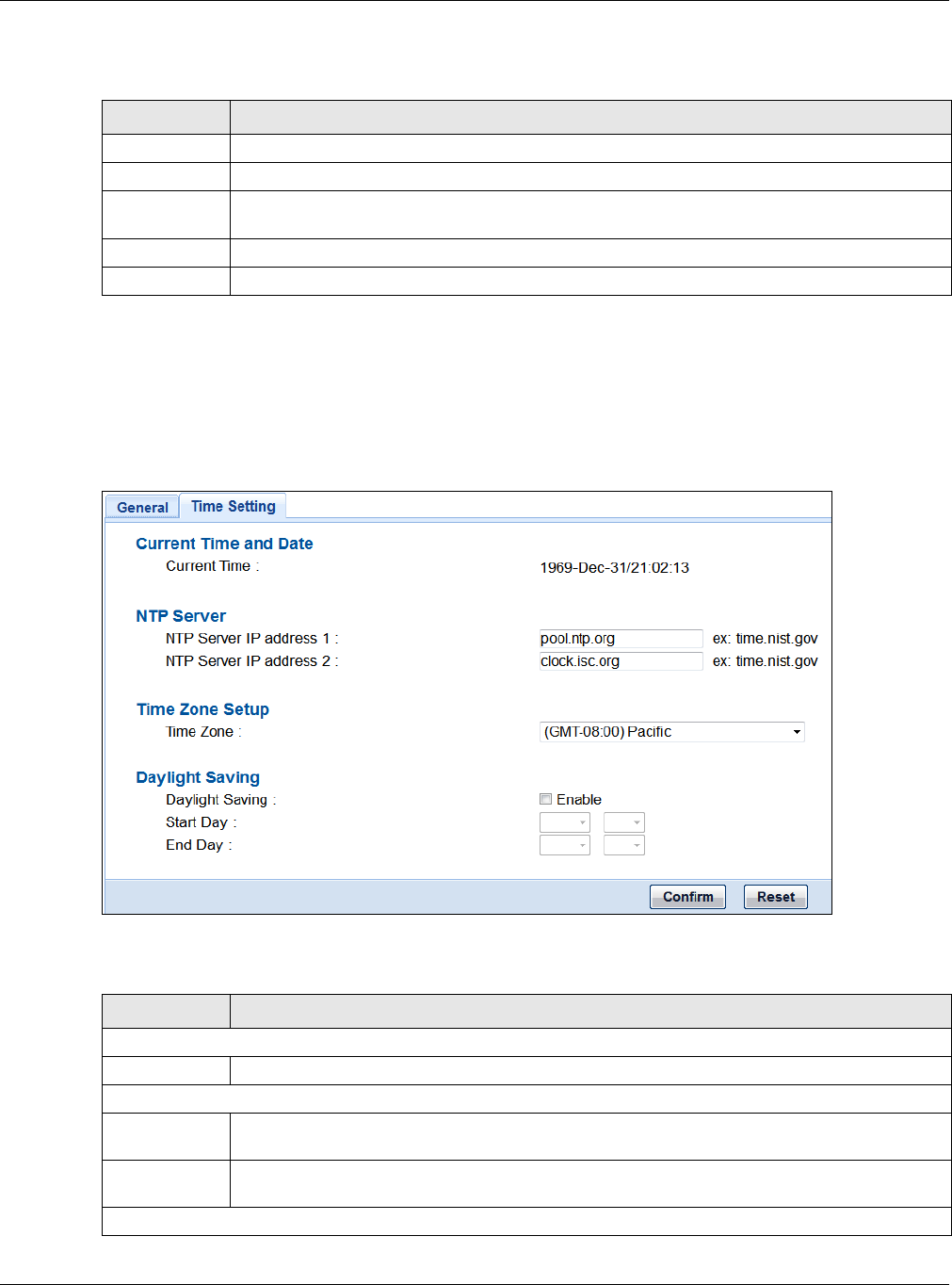Click the Time Zone : label
This screenshot has width=952, height=1285.
pyautogui.click(x=203, y=732)
